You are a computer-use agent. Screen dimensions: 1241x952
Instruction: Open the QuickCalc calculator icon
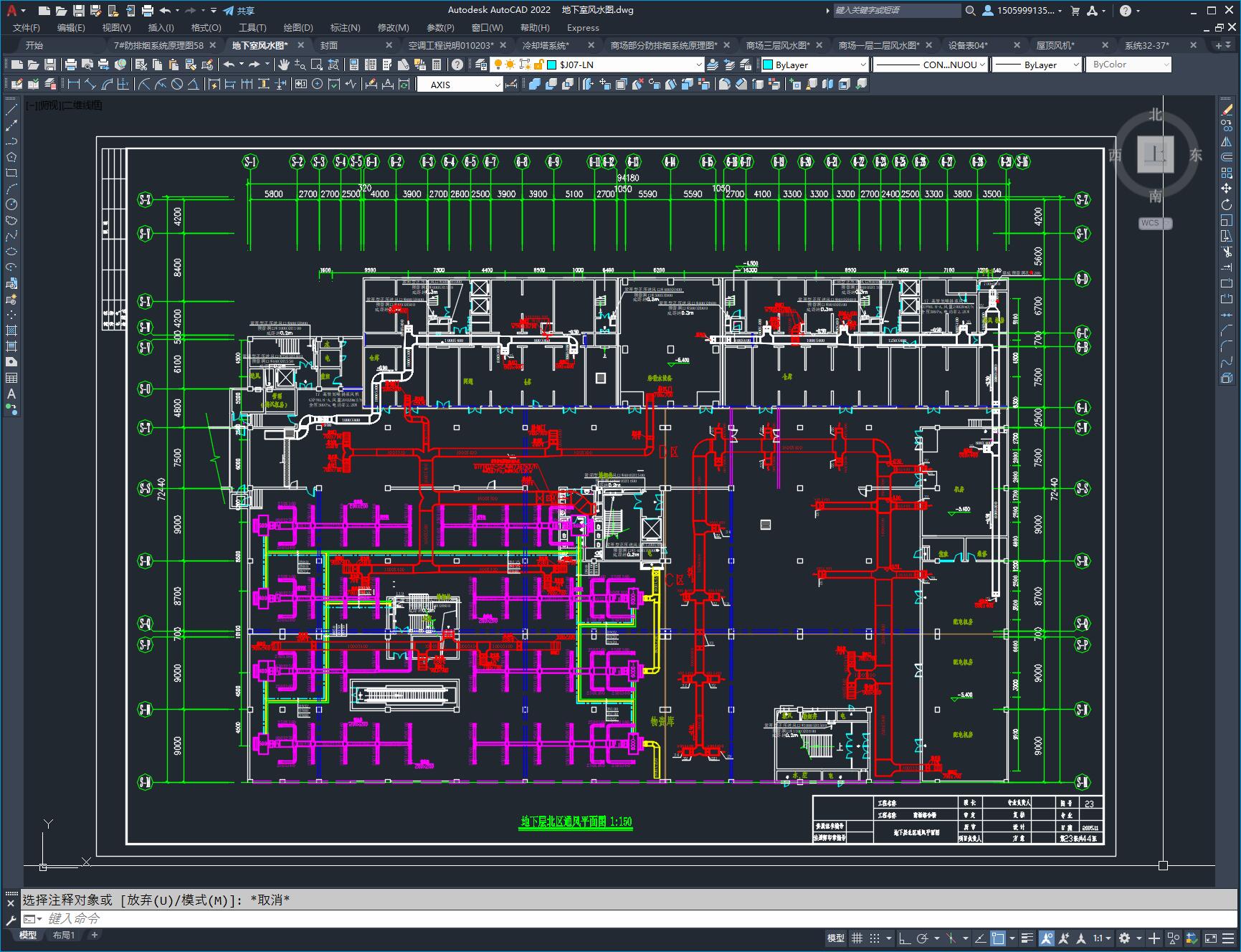[437, 65]
